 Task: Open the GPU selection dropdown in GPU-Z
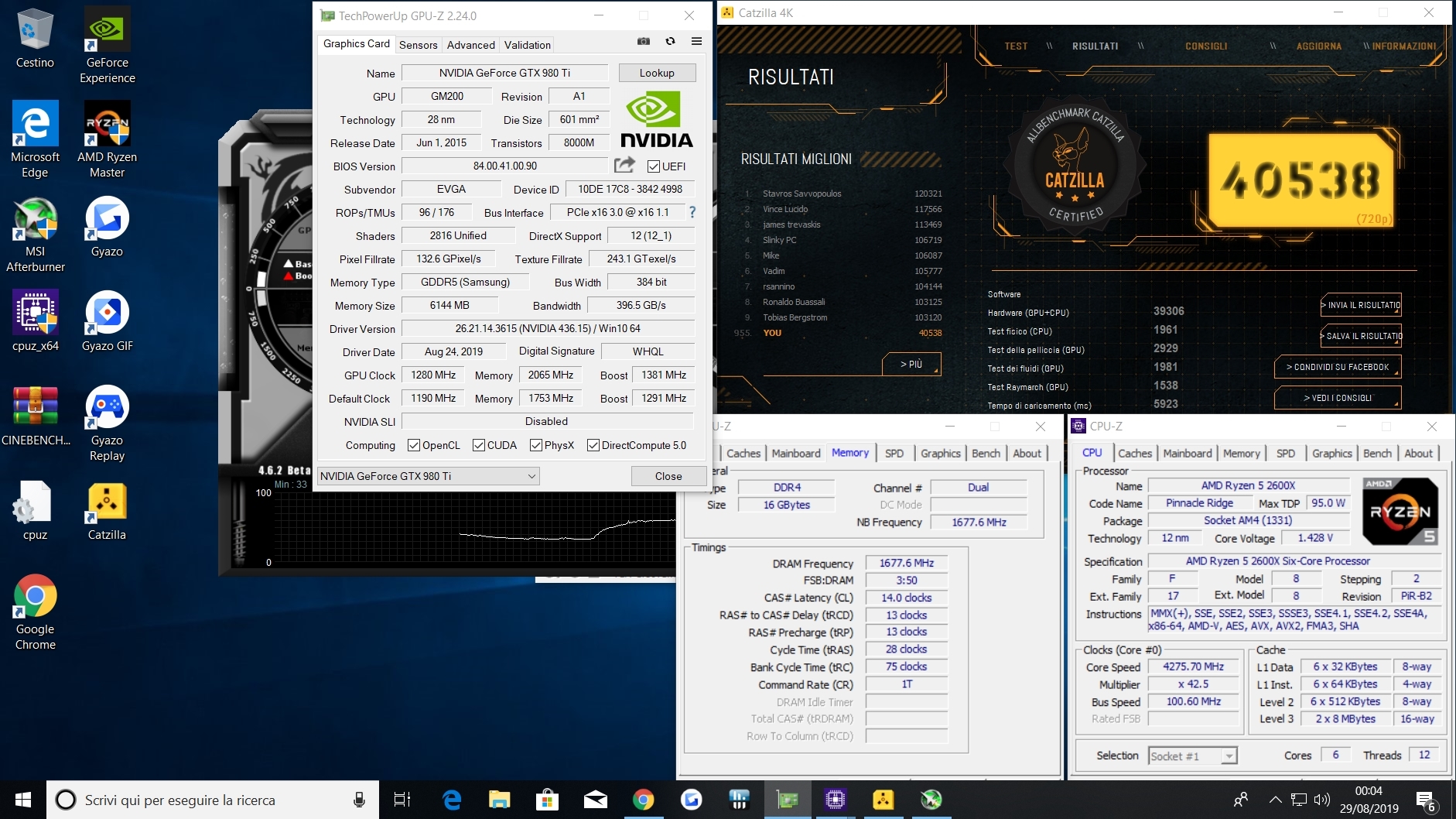point(428,476)
